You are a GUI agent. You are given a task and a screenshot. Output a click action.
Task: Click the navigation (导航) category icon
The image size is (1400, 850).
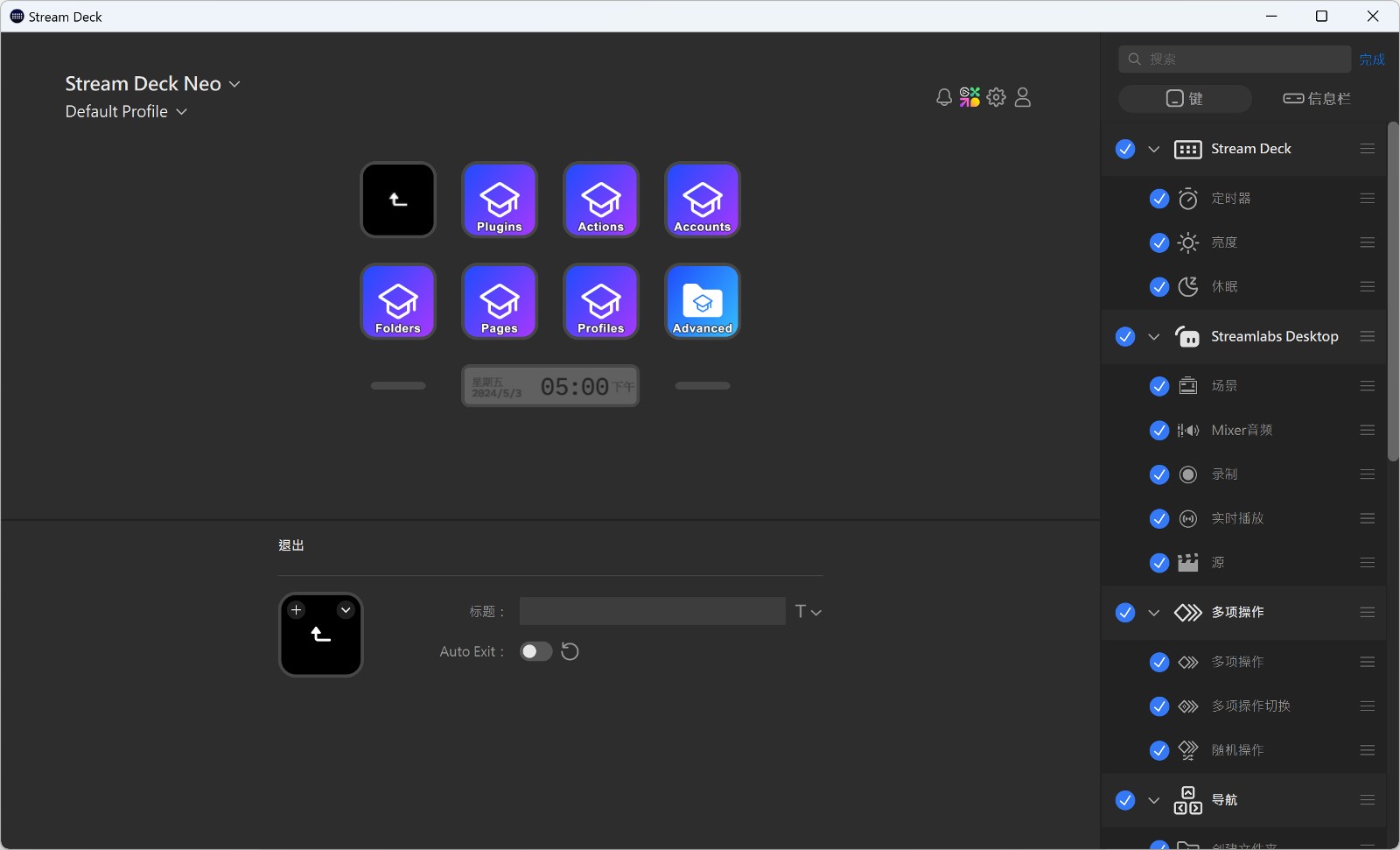tap(1187, 800)
